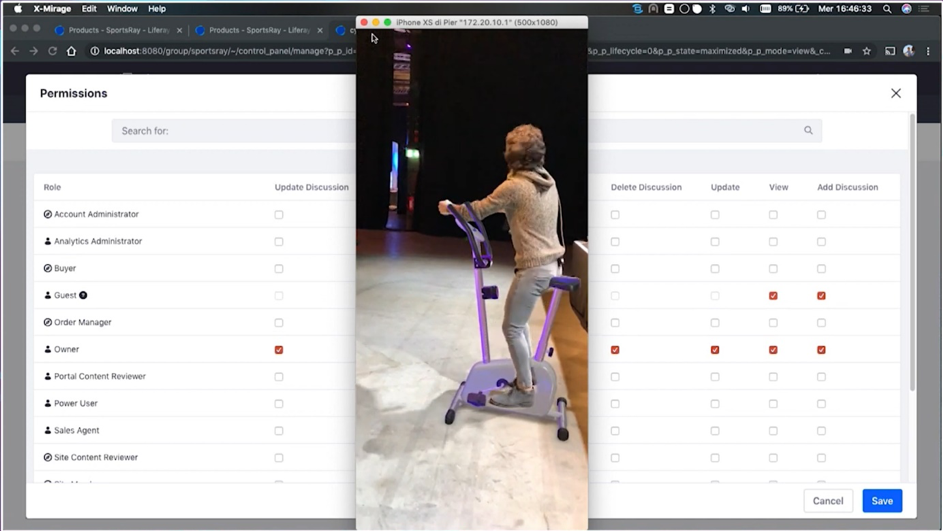This screenshot has width=943, height=531.
Task: Click the Portal Content Reviewer role name
Action: click(100, 376)
